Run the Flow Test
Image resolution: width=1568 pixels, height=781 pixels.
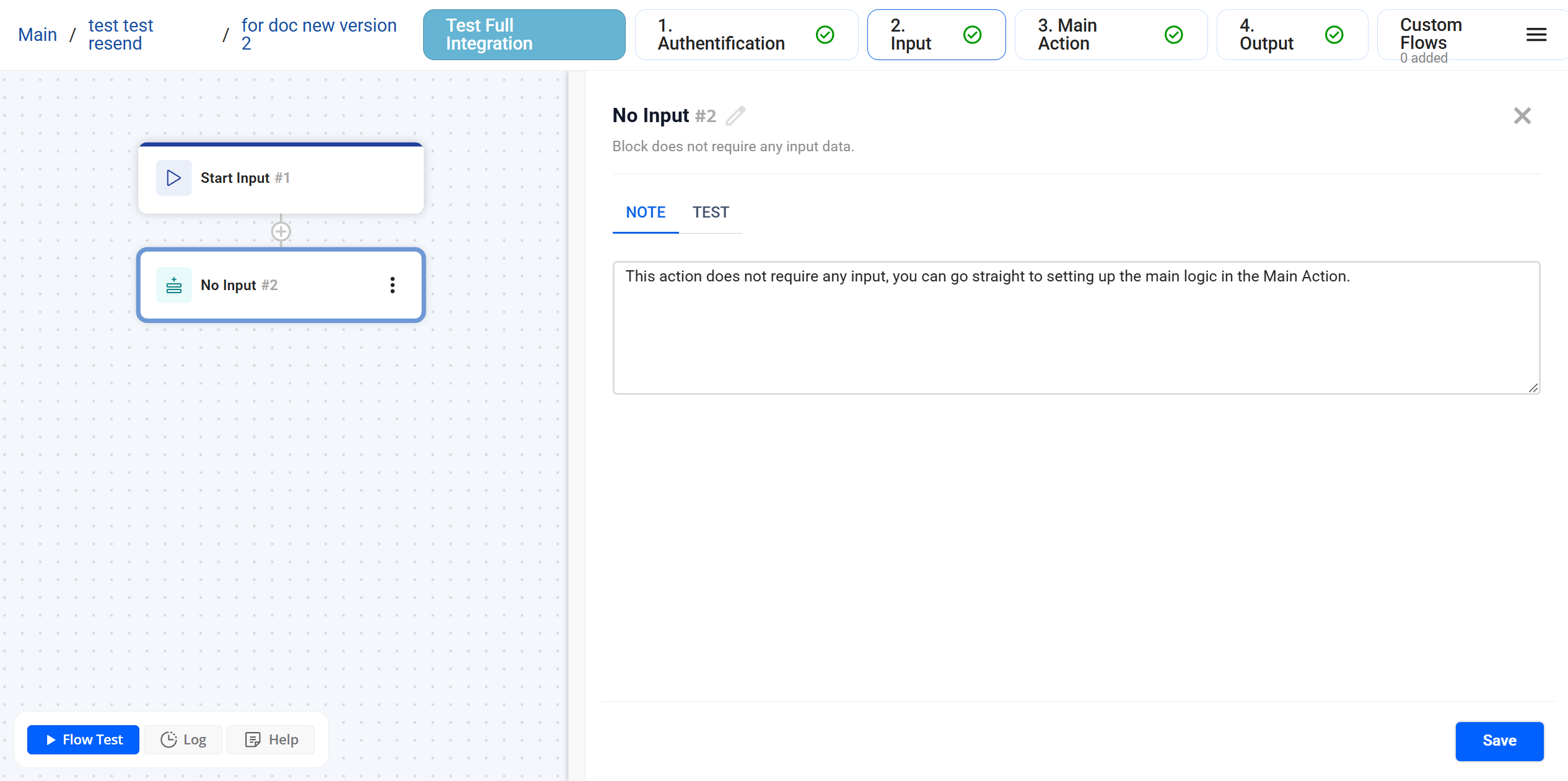pyautogui.click(x=84, y=739)
